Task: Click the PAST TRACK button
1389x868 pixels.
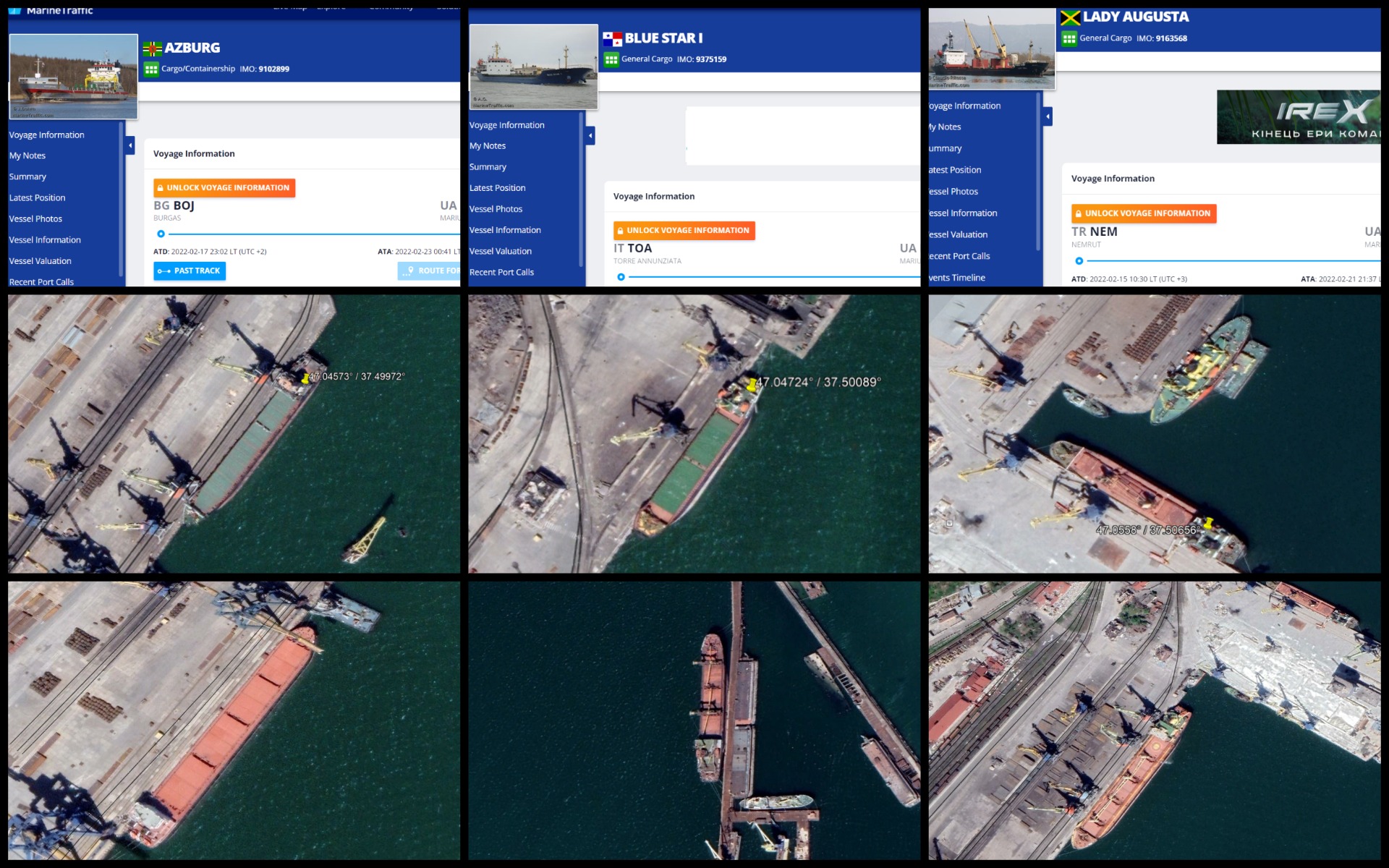Action: coord(190,271)
